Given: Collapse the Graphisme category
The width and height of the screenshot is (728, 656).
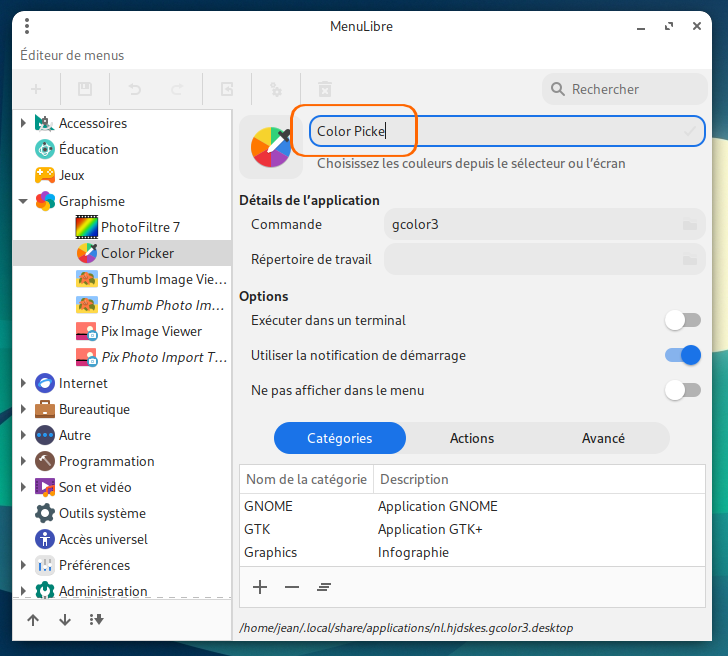Looking at the screenshot, I should pos(23,201).
